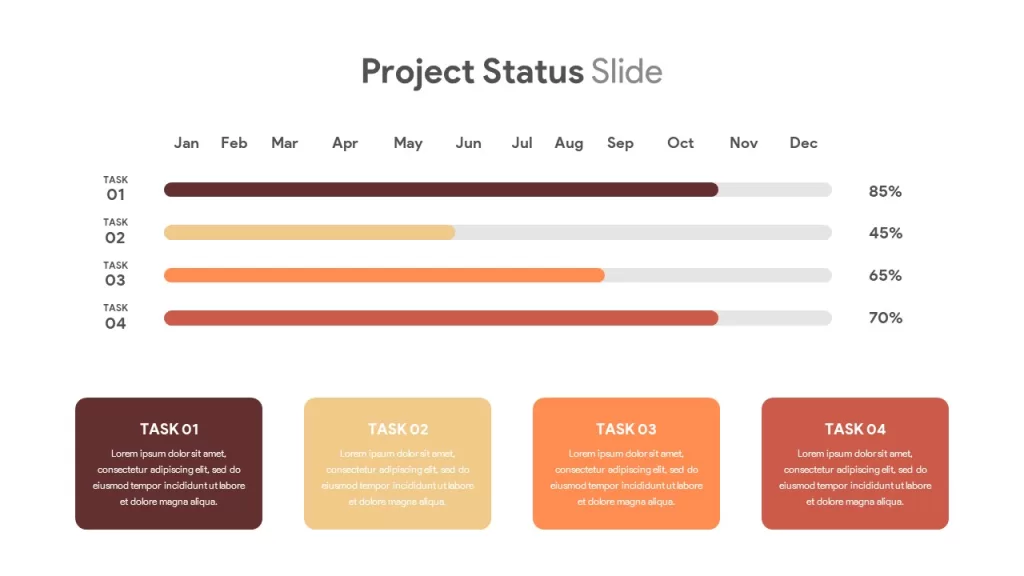Viewport: 1024px width, 576px height.
Task: Click the 65% percentage label
Action: point(885,276)
